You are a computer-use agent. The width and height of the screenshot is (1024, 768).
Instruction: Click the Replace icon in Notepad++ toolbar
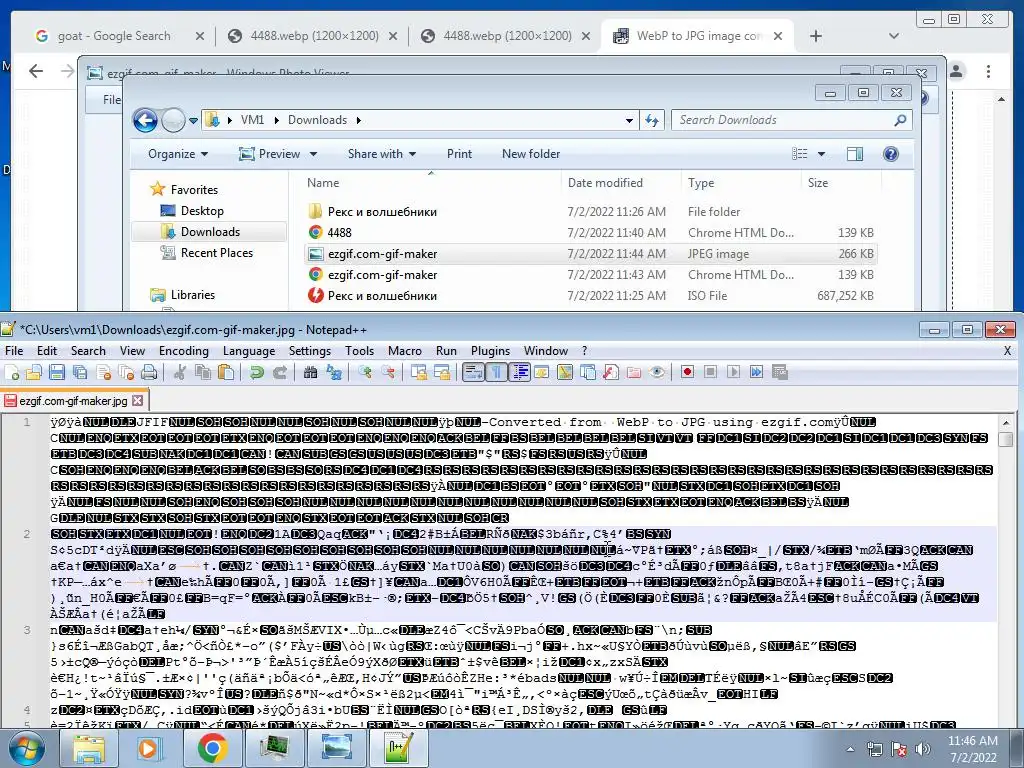click(334, 372)
